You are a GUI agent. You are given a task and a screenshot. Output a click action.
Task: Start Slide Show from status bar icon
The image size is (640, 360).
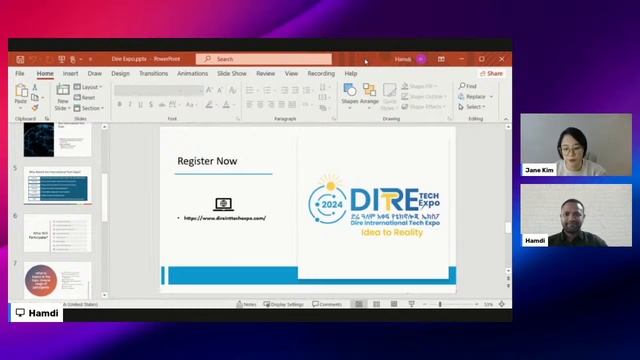pos(411,304)
